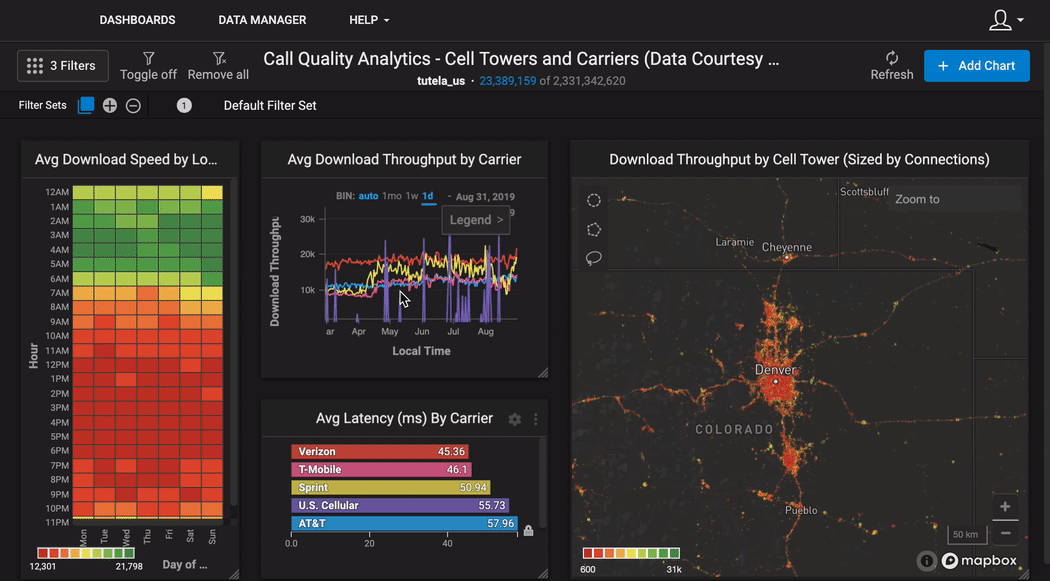The image size is (1050, 581).
Task: Click the Download Throughput by Cell Tower title
Action: pyautogui.click(x=800, y=159)
